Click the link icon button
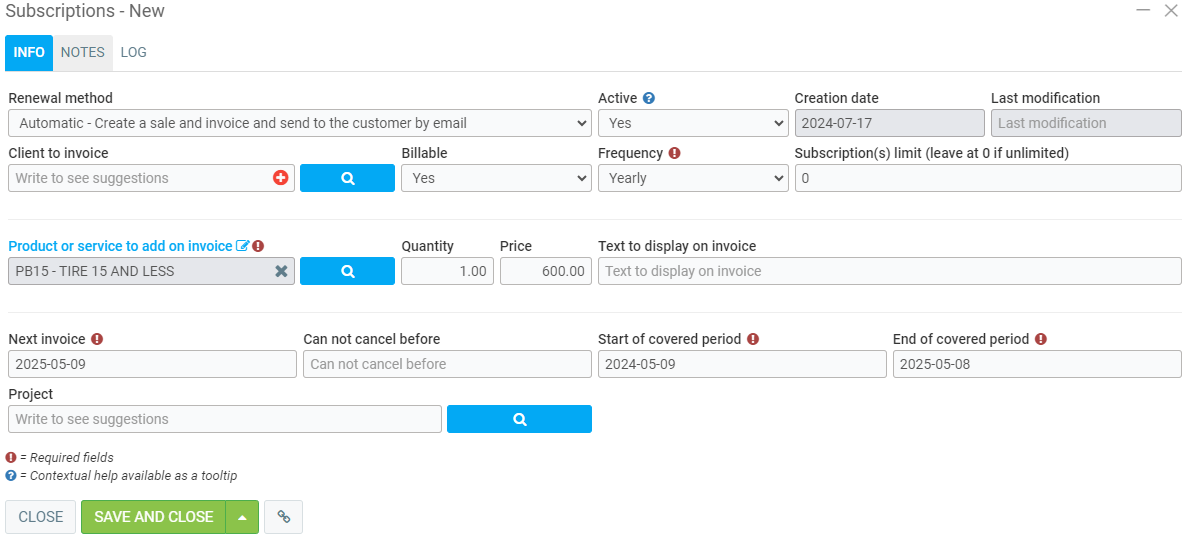The height and width of the screenshot is (537, 1182). [284, 517]
